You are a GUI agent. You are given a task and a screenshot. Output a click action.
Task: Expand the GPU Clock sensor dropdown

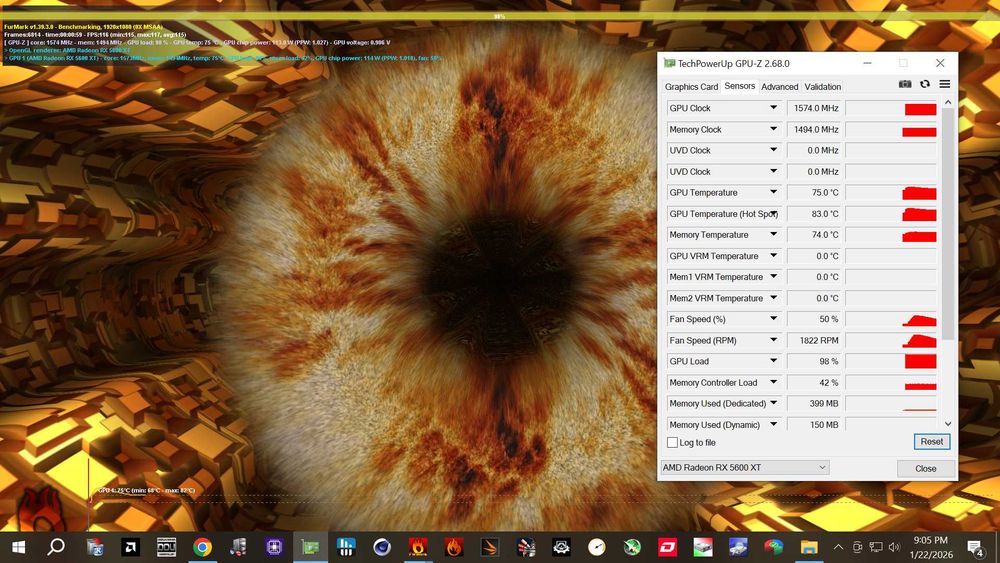tap(773, 108)
